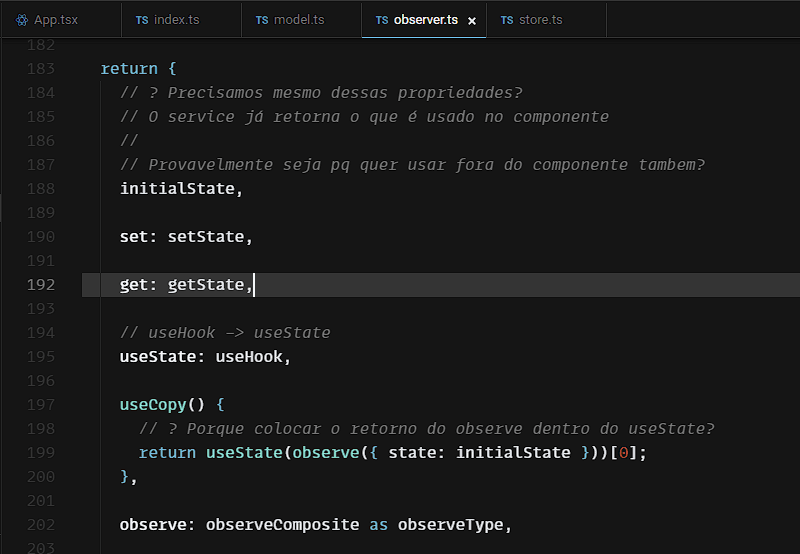
Task: Open the store.ts tab
Action: 540,20
